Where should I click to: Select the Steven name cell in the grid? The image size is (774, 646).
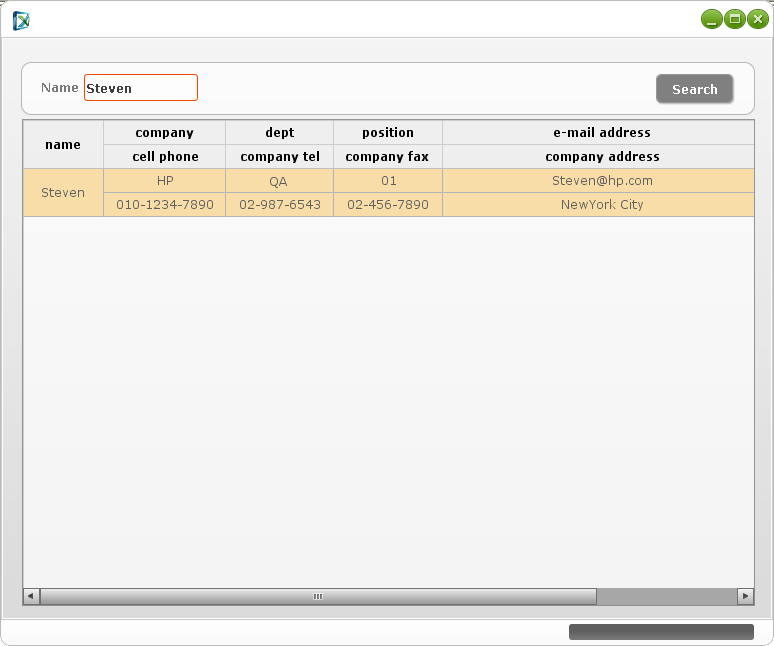63,193
